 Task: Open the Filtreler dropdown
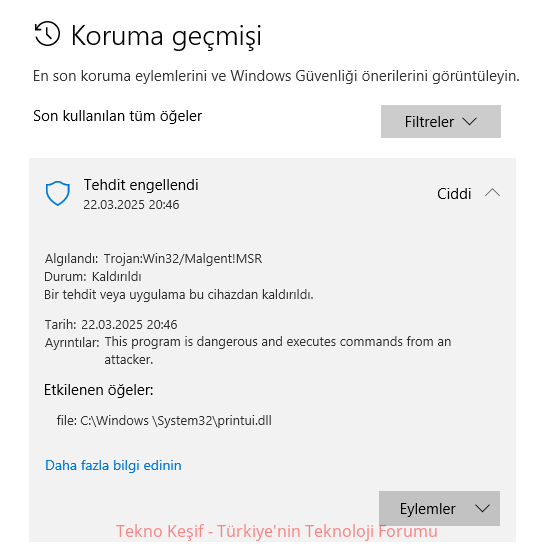tap(440, 121)
